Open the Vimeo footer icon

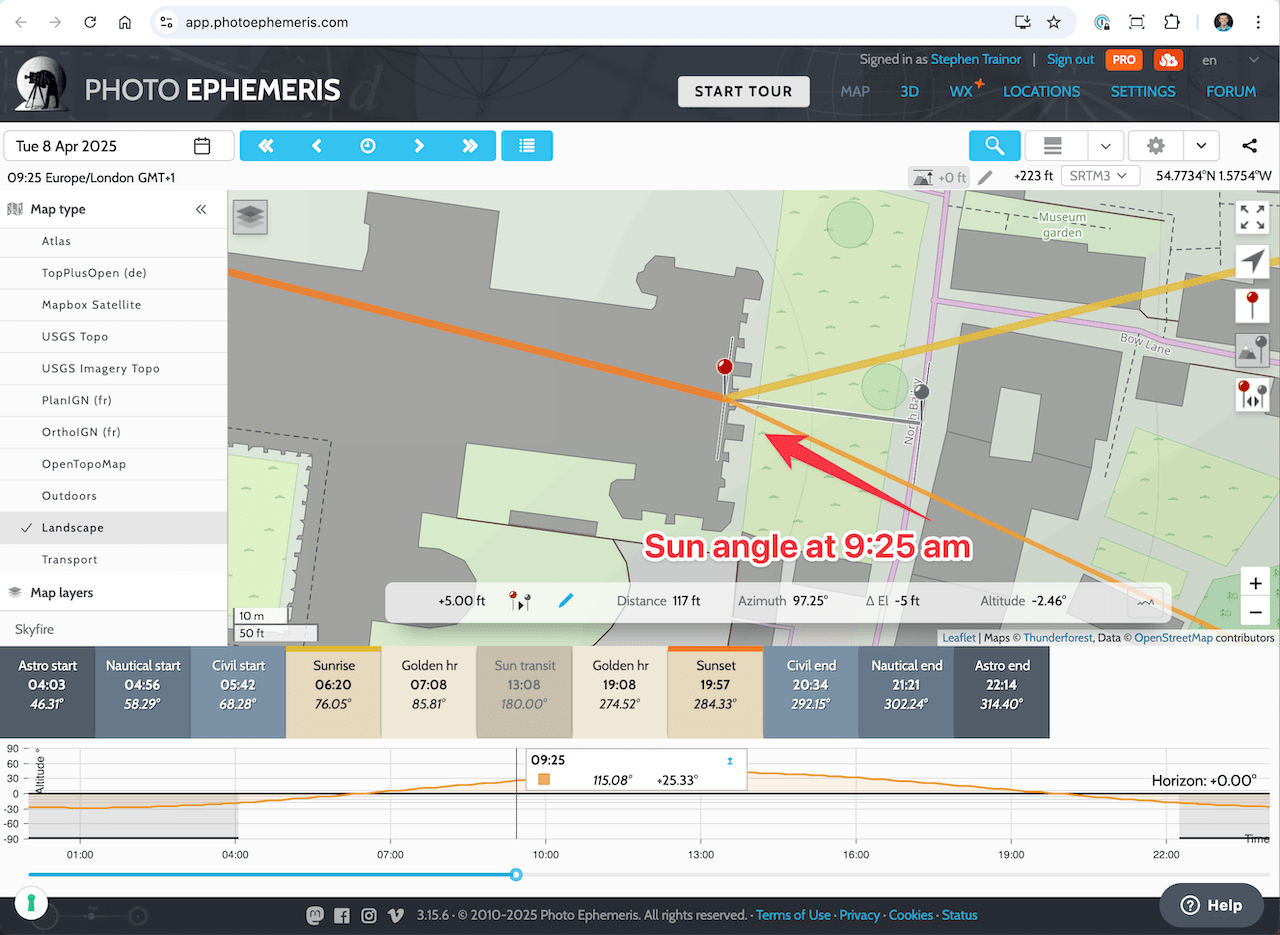[396, 915]
